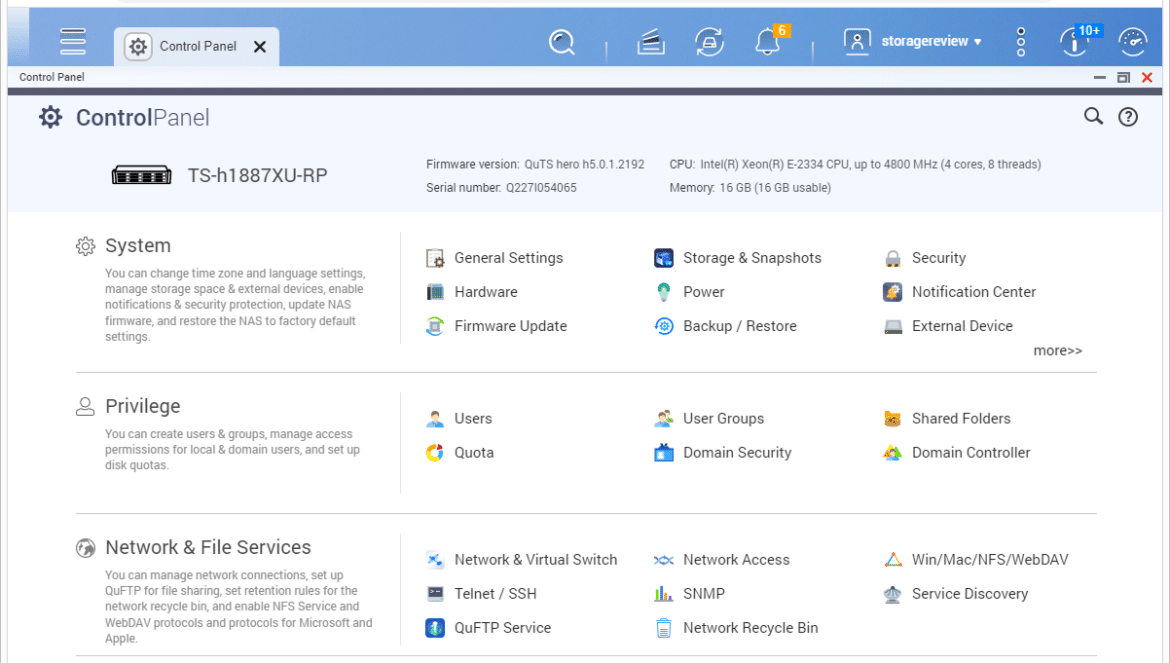This screenshot has height=663, width=1170.
Task: Click the Power lightbulb icon
Action: tap(663, 292)
